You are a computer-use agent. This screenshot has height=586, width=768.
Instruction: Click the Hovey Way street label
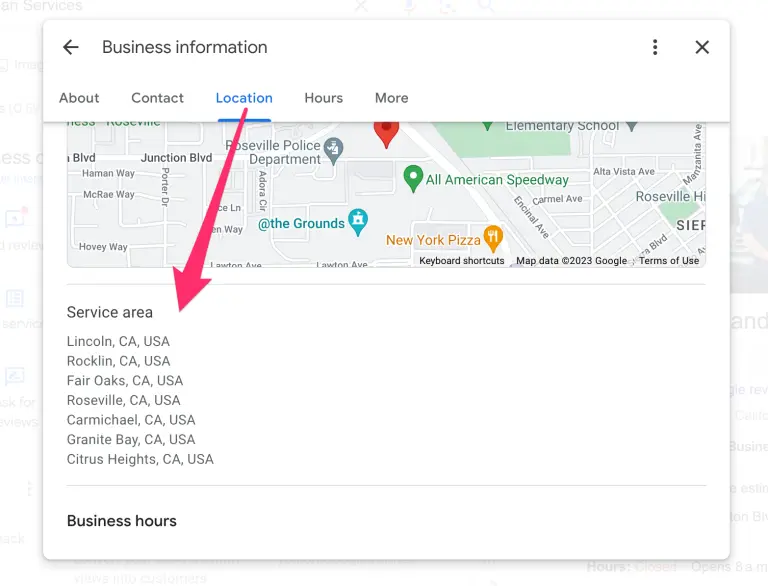(103, 246)
